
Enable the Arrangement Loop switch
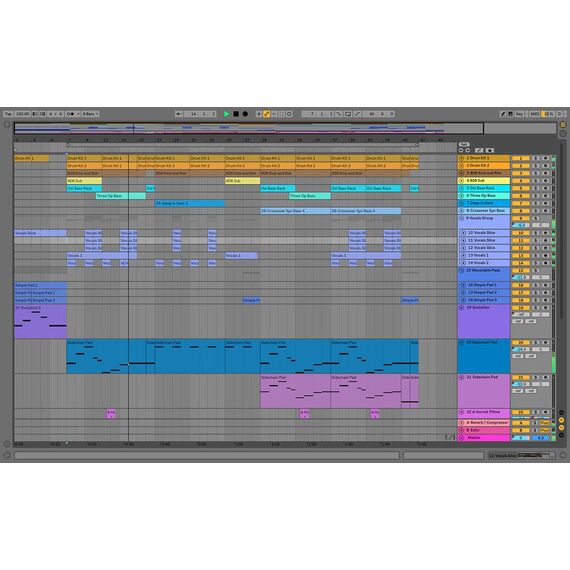(x=348, y=114)
